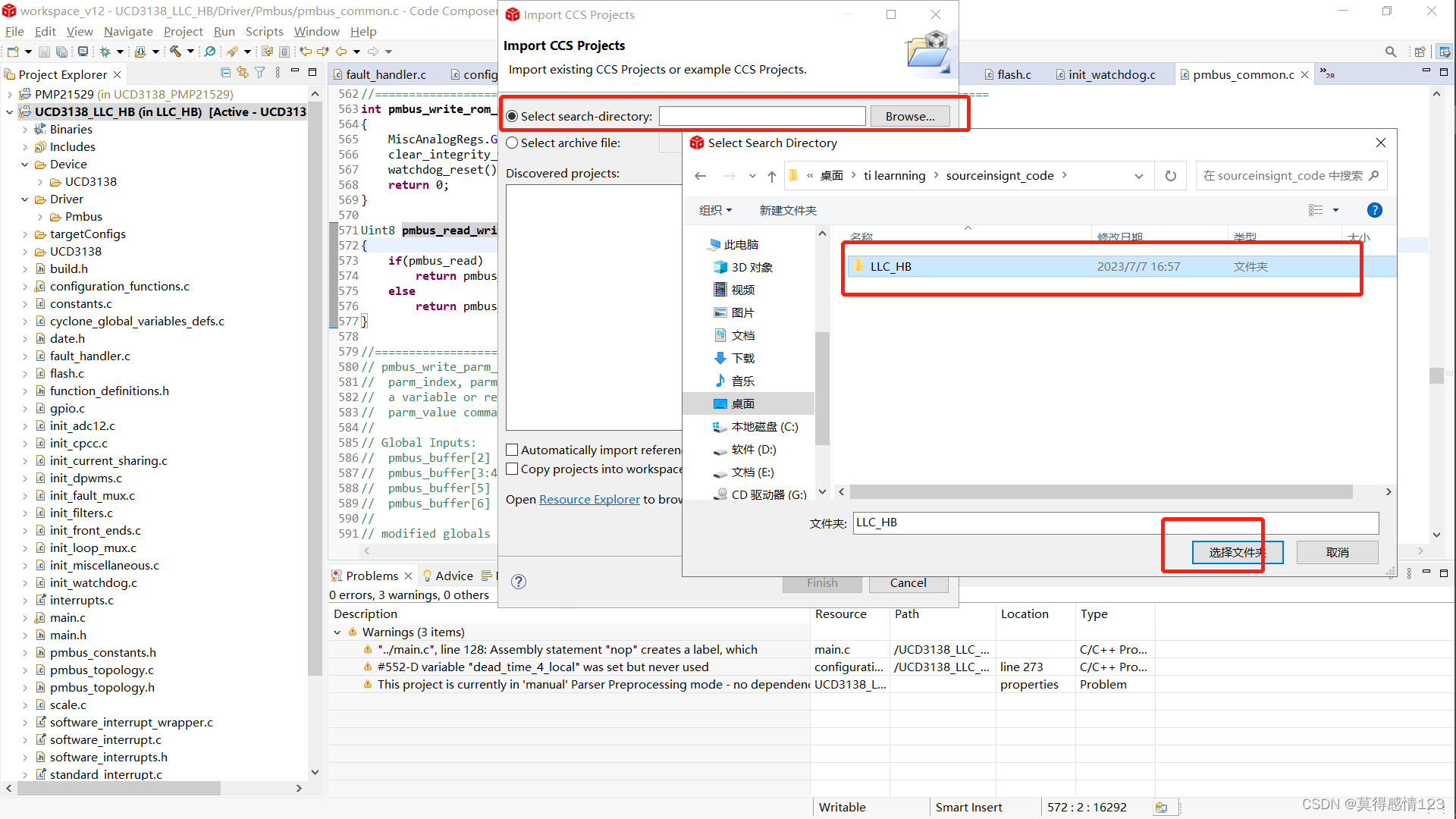Viewport: 1456px width, 819px height.
Task: Collapse the Driver folder node
Action: [25, 199]
